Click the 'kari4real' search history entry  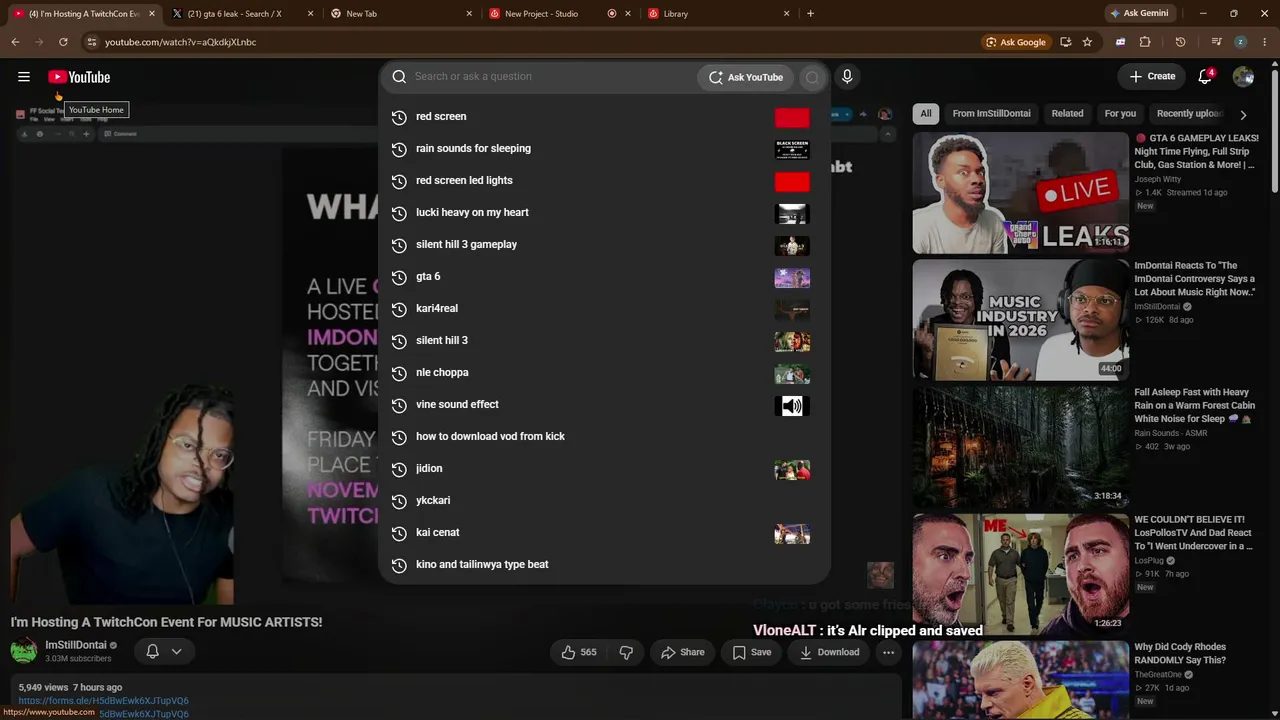tap(604, 309)
